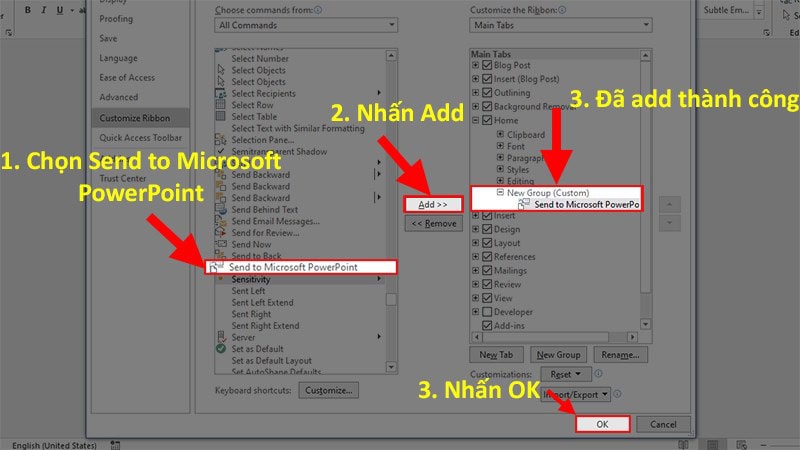Click the Add >> button

click(433, 205)
